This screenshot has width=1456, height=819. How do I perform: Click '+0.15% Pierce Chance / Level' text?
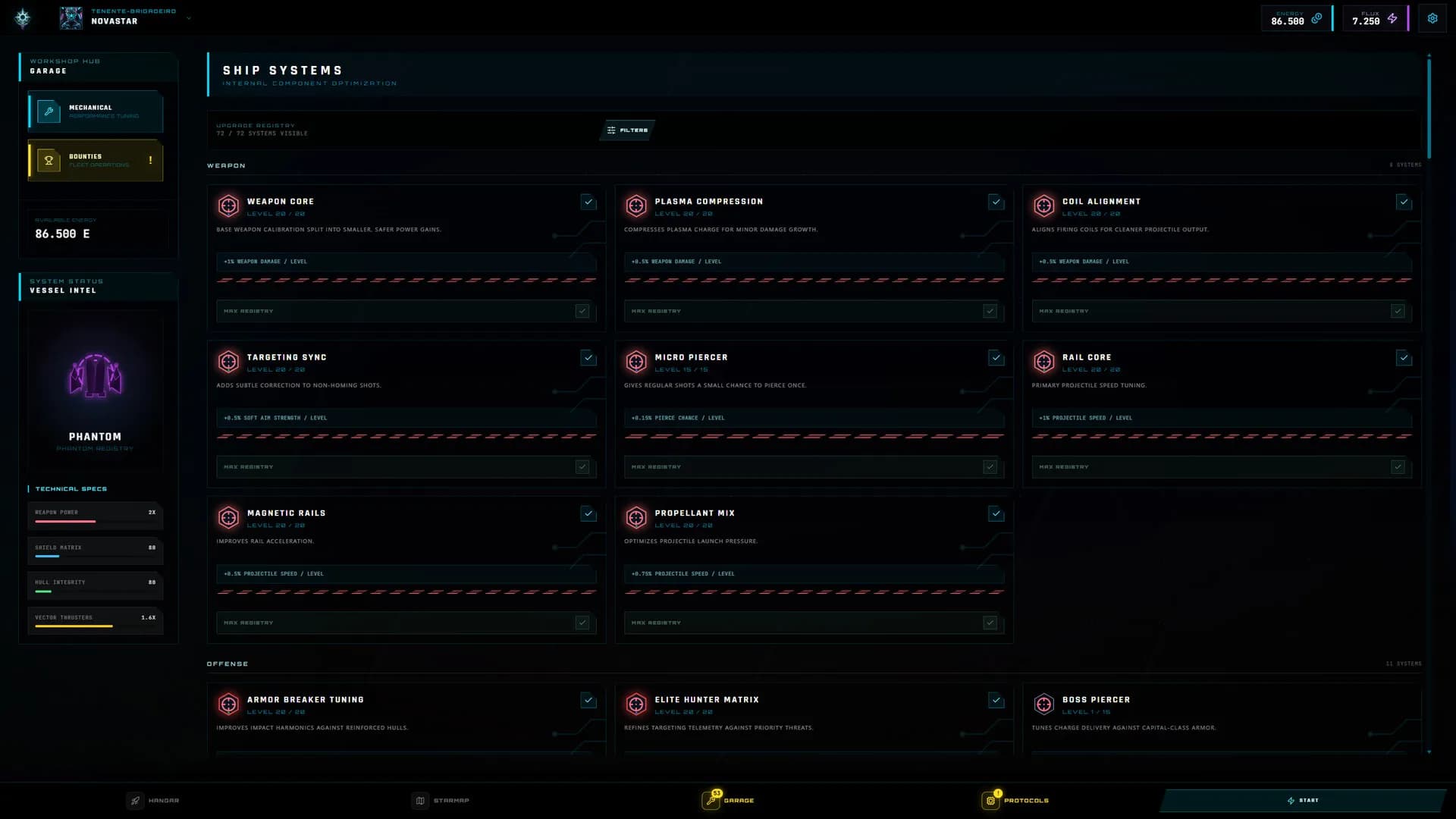click(678, 418)
